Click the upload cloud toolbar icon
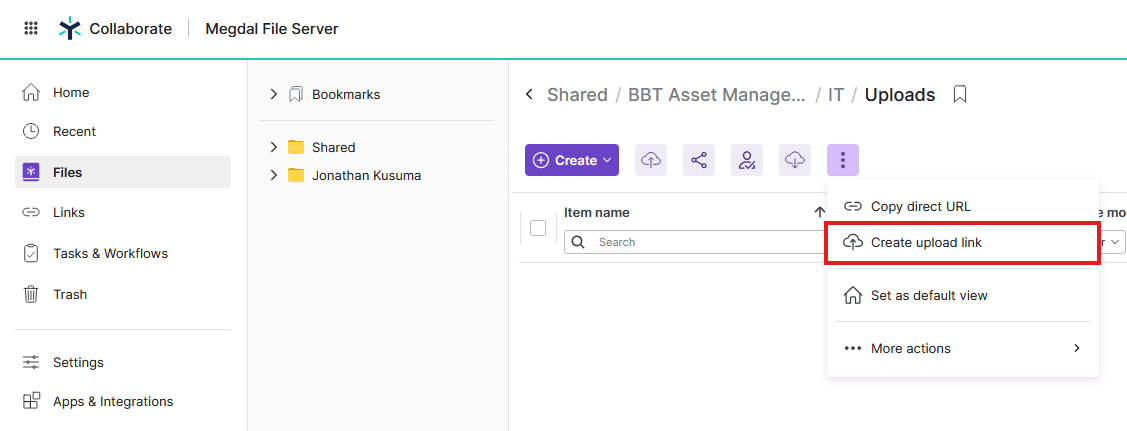Screen dimensions: 1127x431 (x=650, y=160)
